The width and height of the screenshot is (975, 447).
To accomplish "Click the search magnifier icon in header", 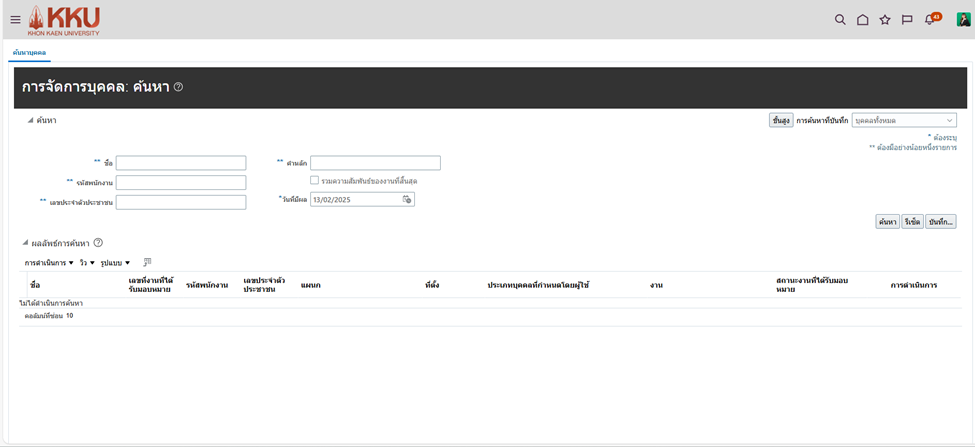I will pyautogui.click(x=840, y=19).
